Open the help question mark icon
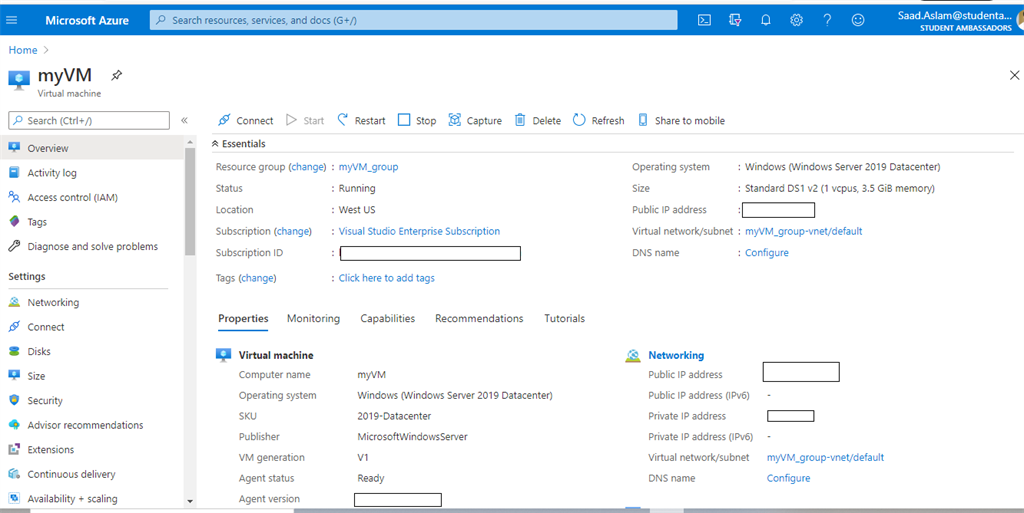Viewport: 1024px width, 513px height. 827,20
